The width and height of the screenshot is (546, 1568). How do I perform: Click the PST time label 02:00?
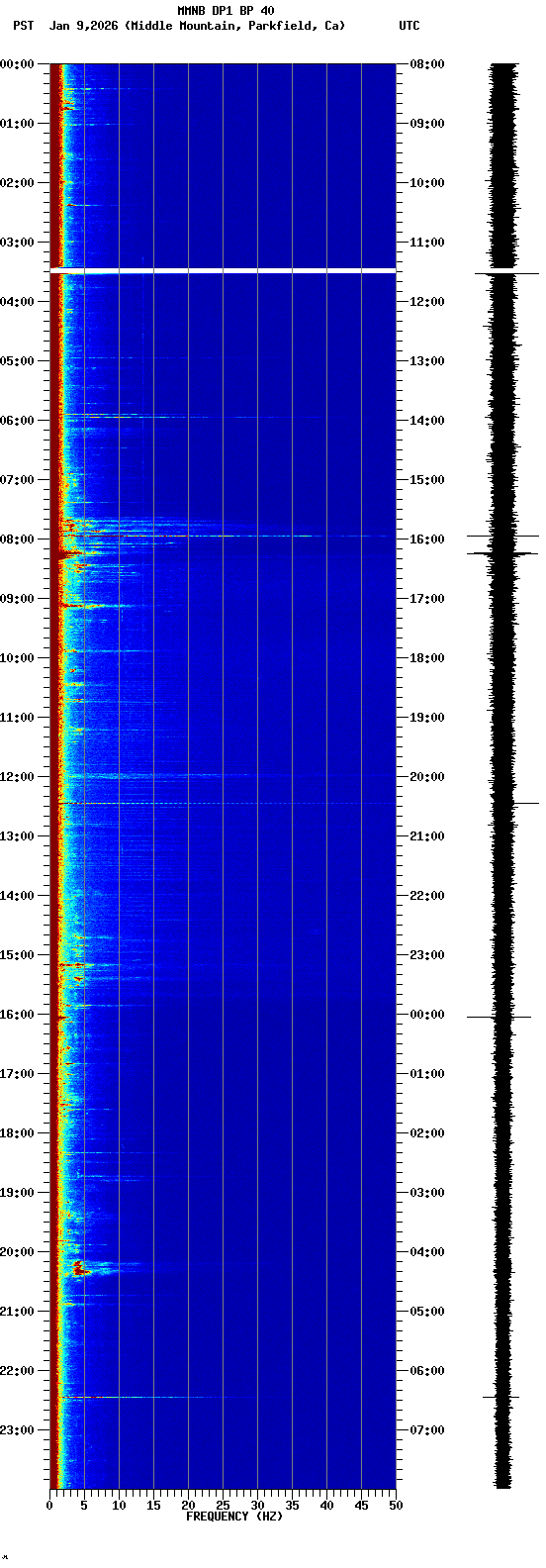tap(18, 183)
